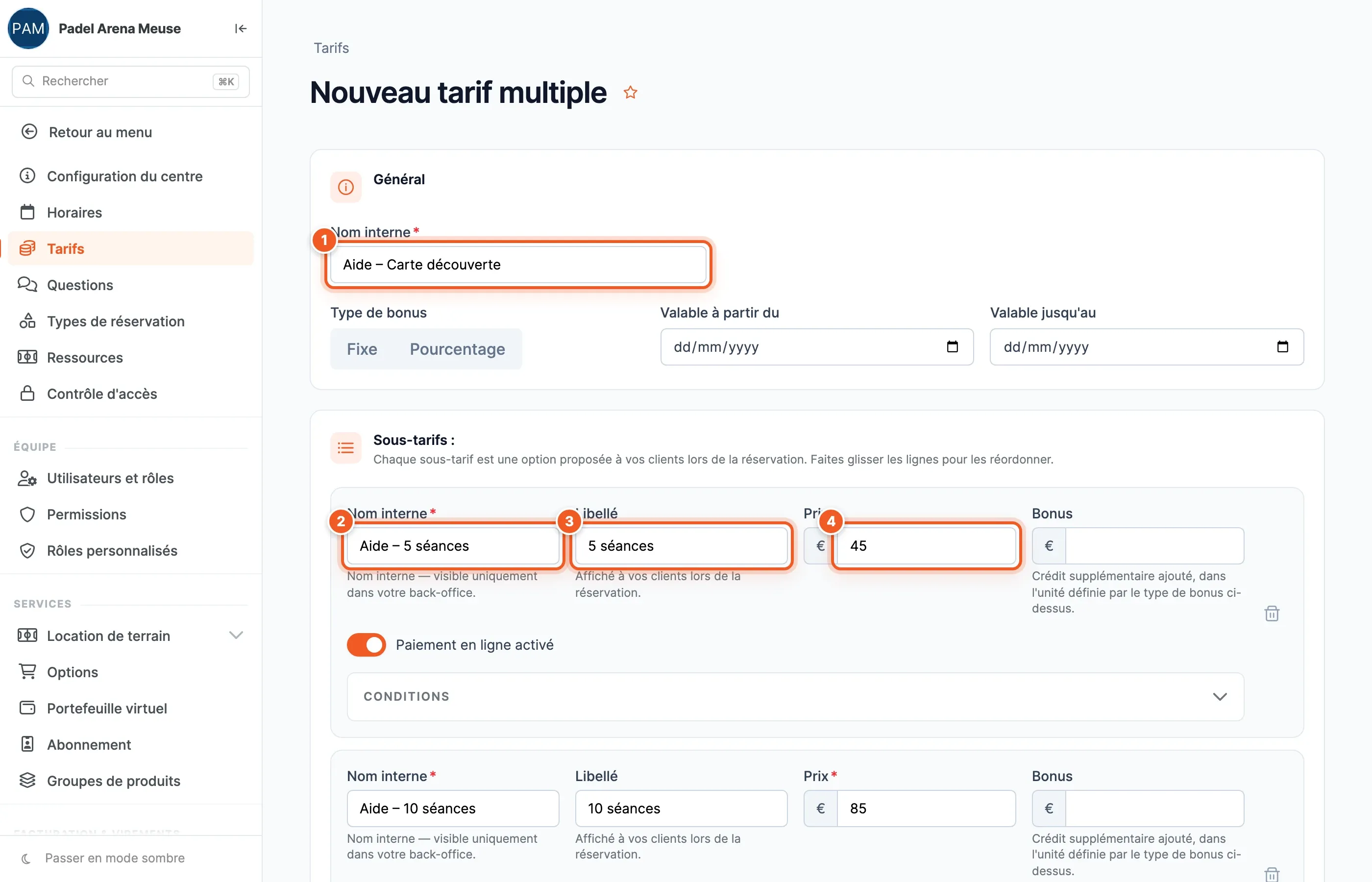Toggle Paiement en ligne activé switch
1372x882 pixels.
(x=367, y=645)
